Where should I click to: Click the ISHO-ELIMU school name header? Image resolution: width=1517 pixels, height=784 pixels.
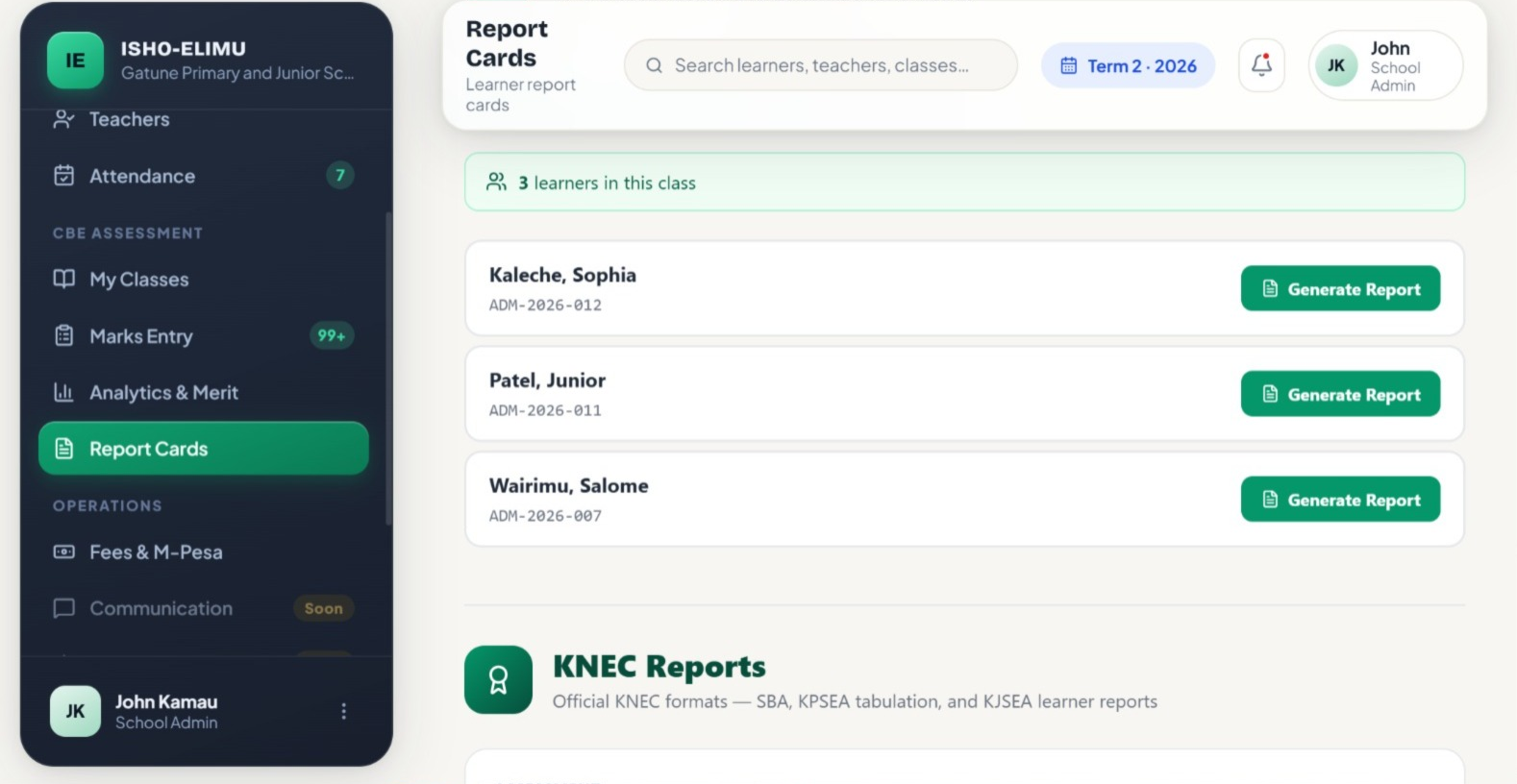pos(183,48)
